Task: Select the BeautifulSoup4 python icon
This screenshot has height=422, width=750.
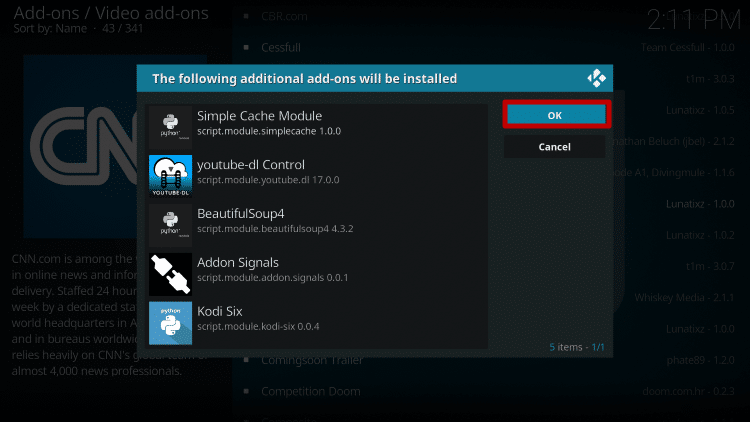Action: 170,225
